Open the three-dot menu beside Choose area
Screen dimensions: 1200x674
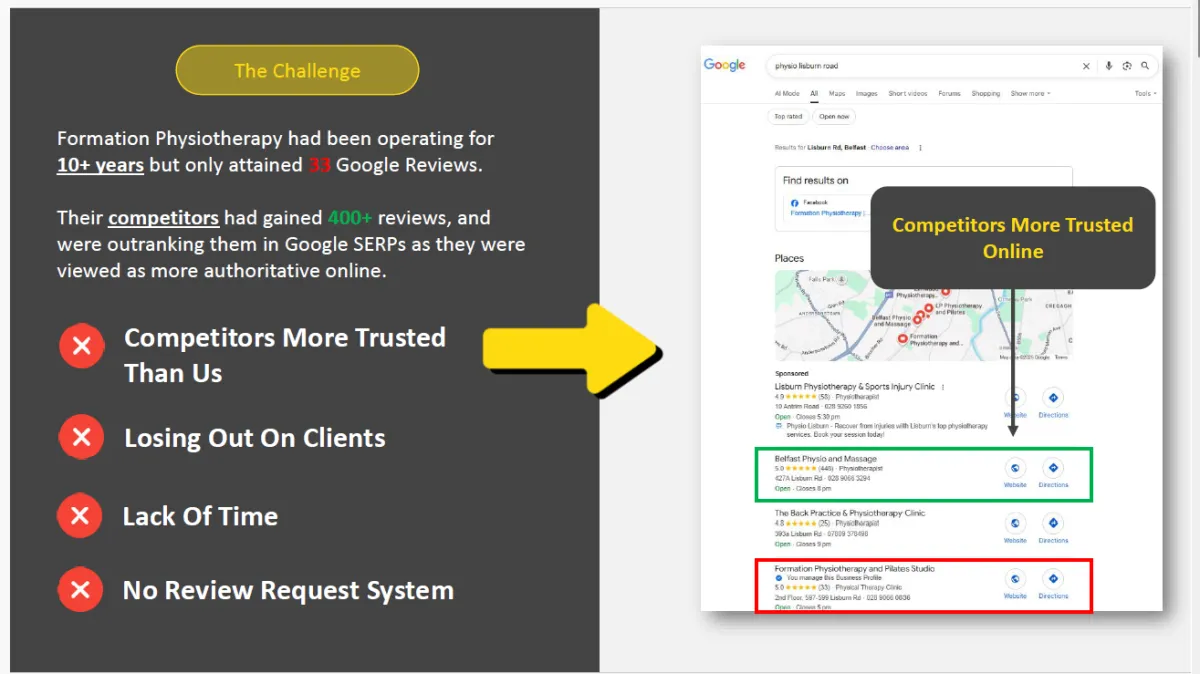(920, 148)
